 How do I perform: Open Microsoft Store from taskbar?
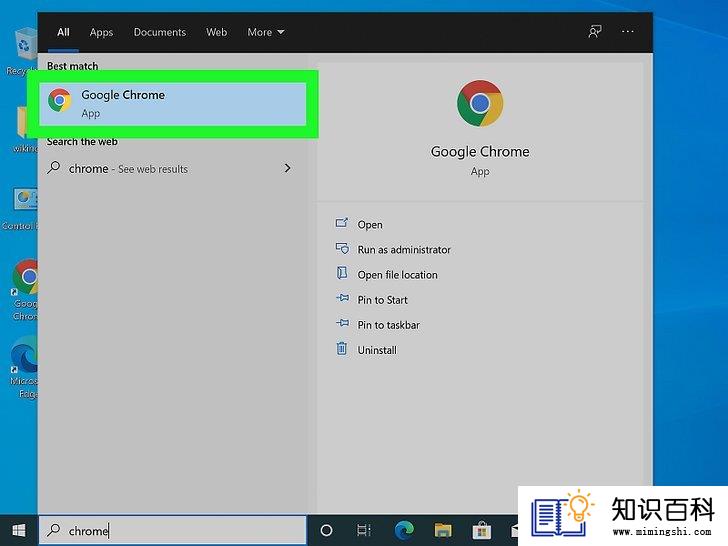click(481, 530)
